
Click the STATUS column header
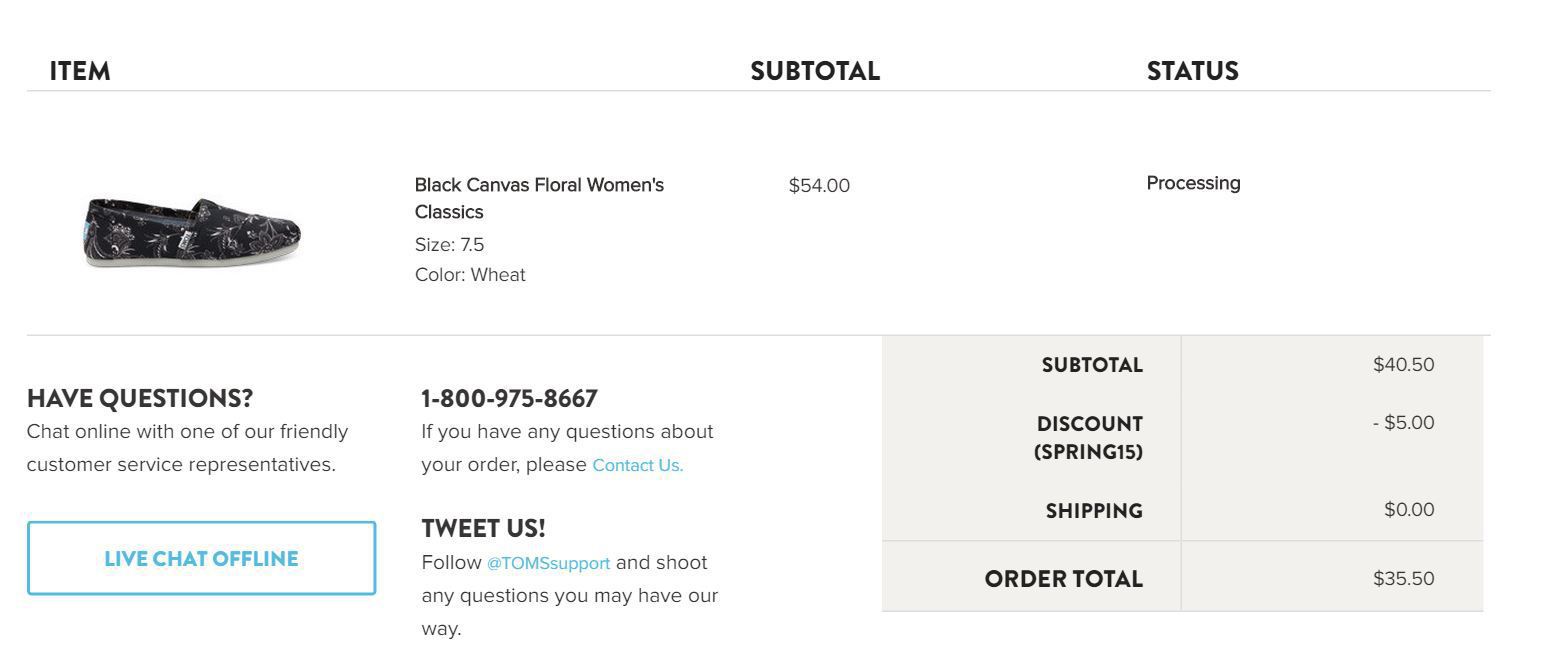(x=1192, y=71)
